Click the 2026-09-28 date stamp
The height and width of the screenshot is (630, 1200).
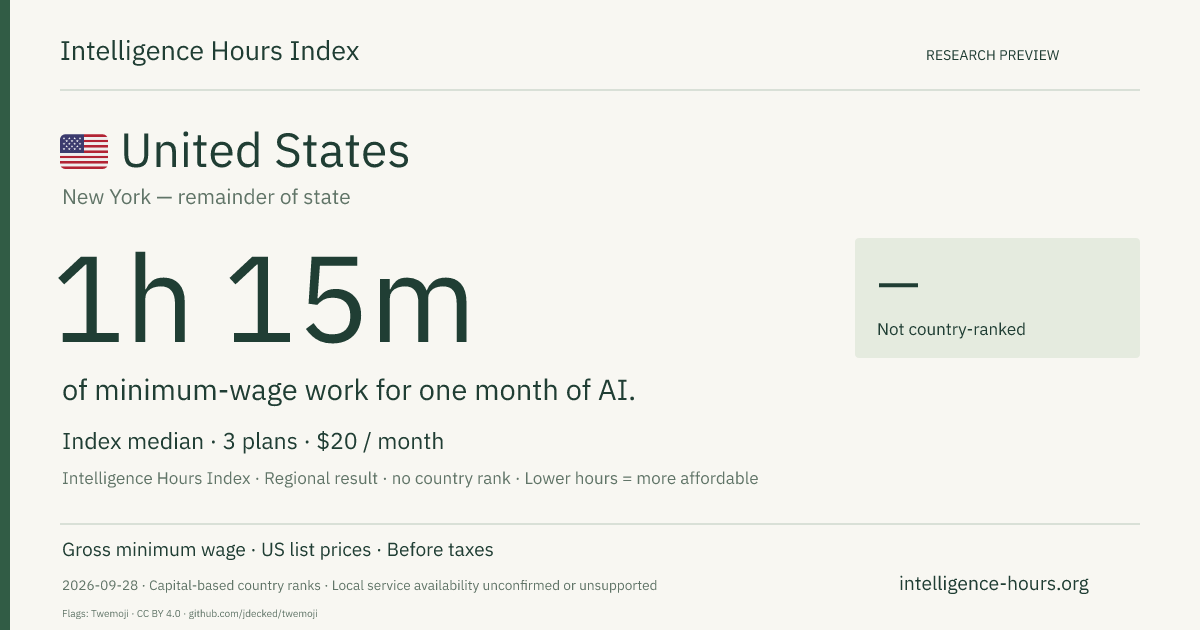tap(99, 585)
